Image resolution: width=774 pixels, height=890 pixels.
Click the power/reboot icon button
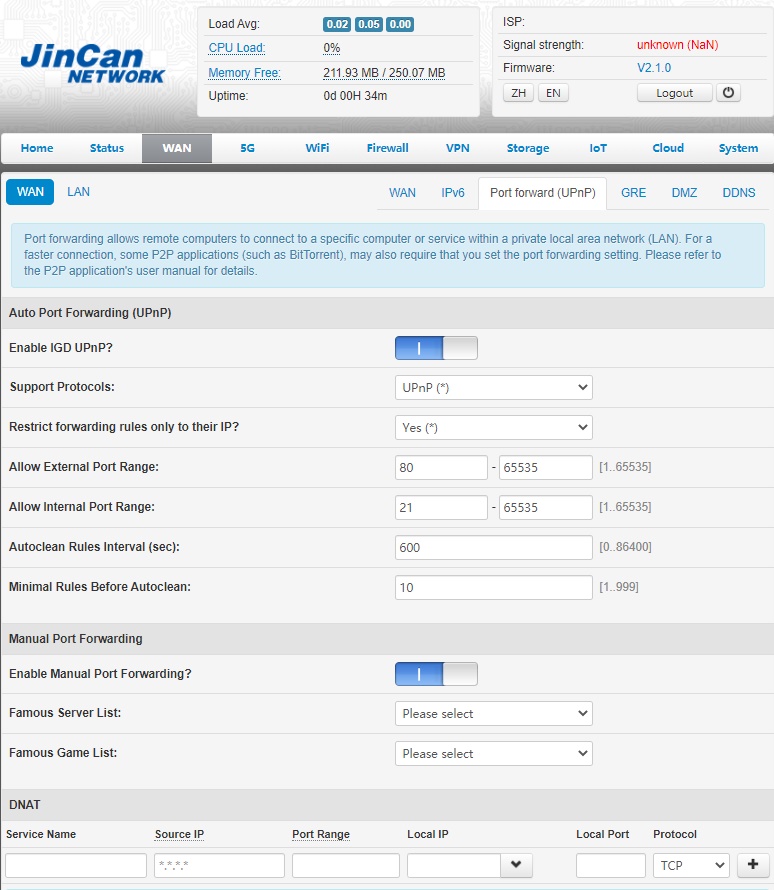coord(728,93)
